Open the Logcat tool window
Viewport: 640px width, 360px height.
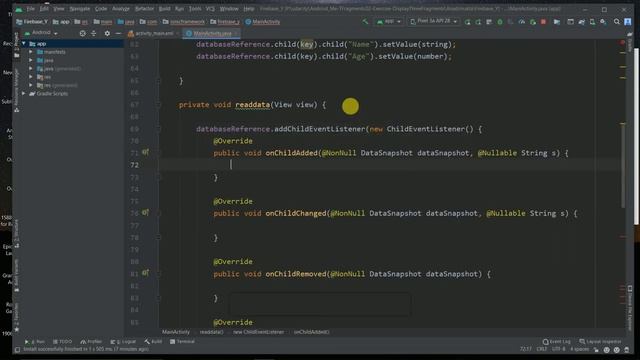(123, 342)
